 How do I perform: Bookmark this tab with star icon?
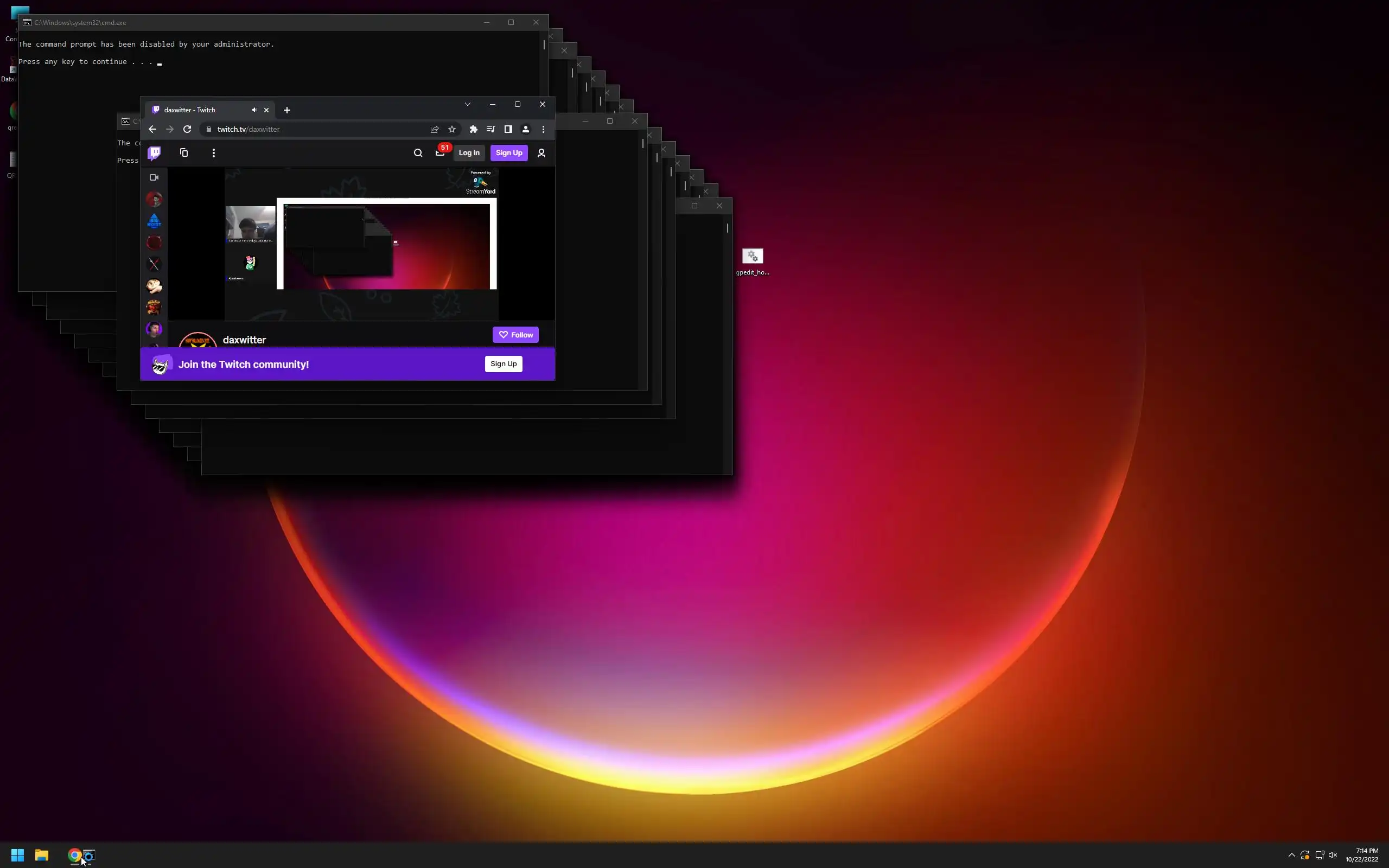tap(452, 129)
